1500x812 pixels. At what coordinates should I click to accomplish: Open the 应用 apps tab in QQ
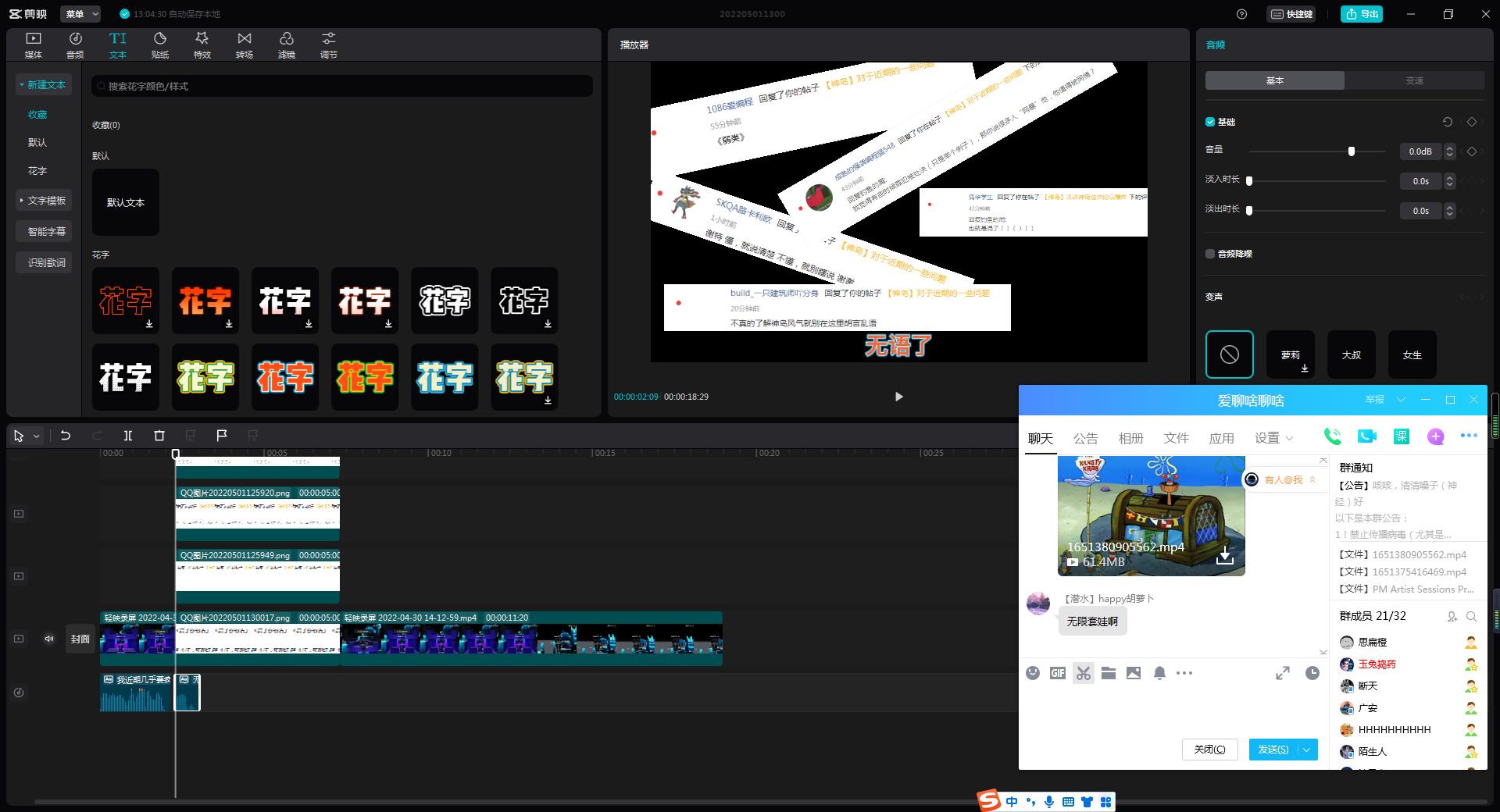[x=1221, y=438]
